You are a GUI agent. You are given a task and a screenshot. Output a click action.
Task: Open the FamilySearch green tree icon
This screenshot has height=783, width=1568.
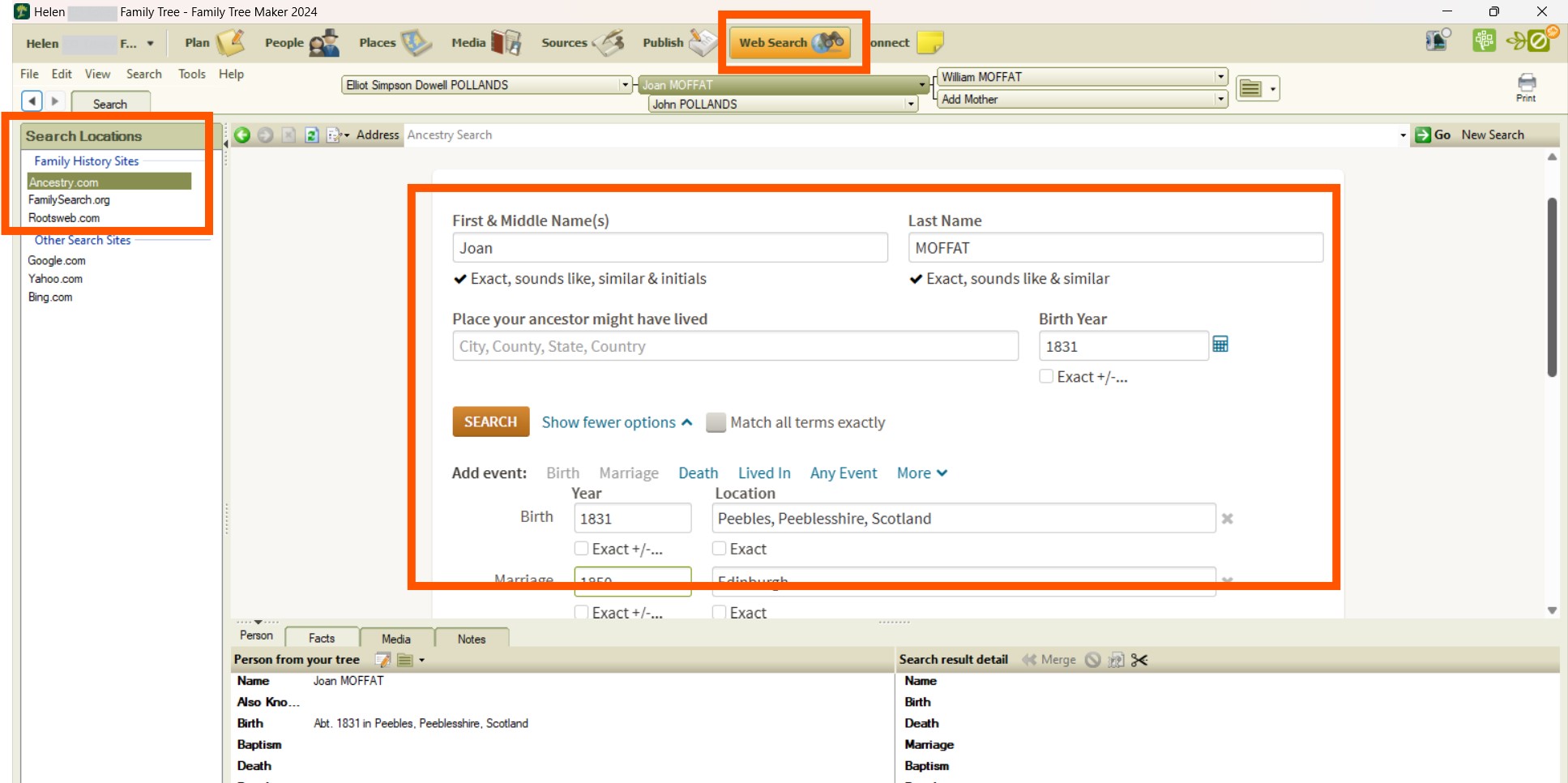pos(1484,41)
